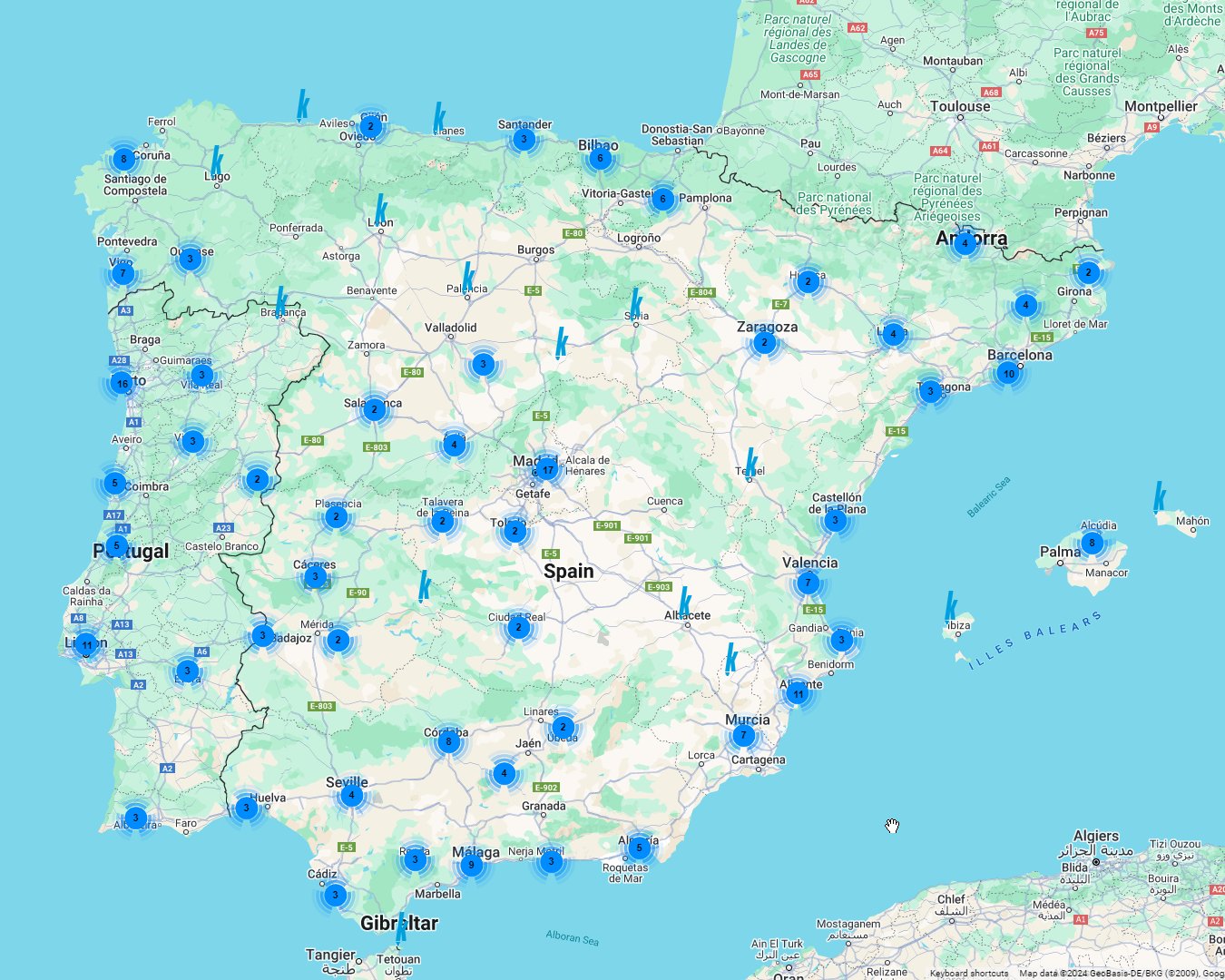Click the Andorra cluster marker showing 4
The height and width of the screenshot is (980, 1225).
point(964,244)
